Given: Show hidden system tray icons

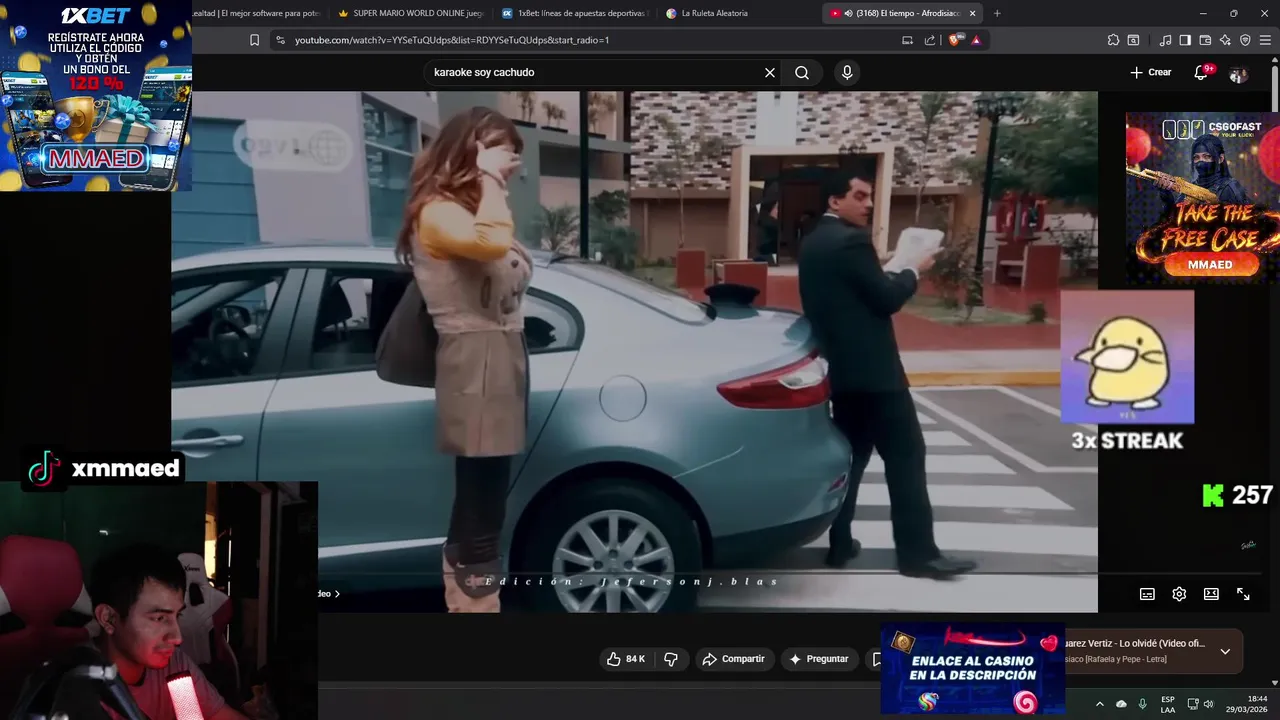Looking at the screenshot, I should 1100,704.
